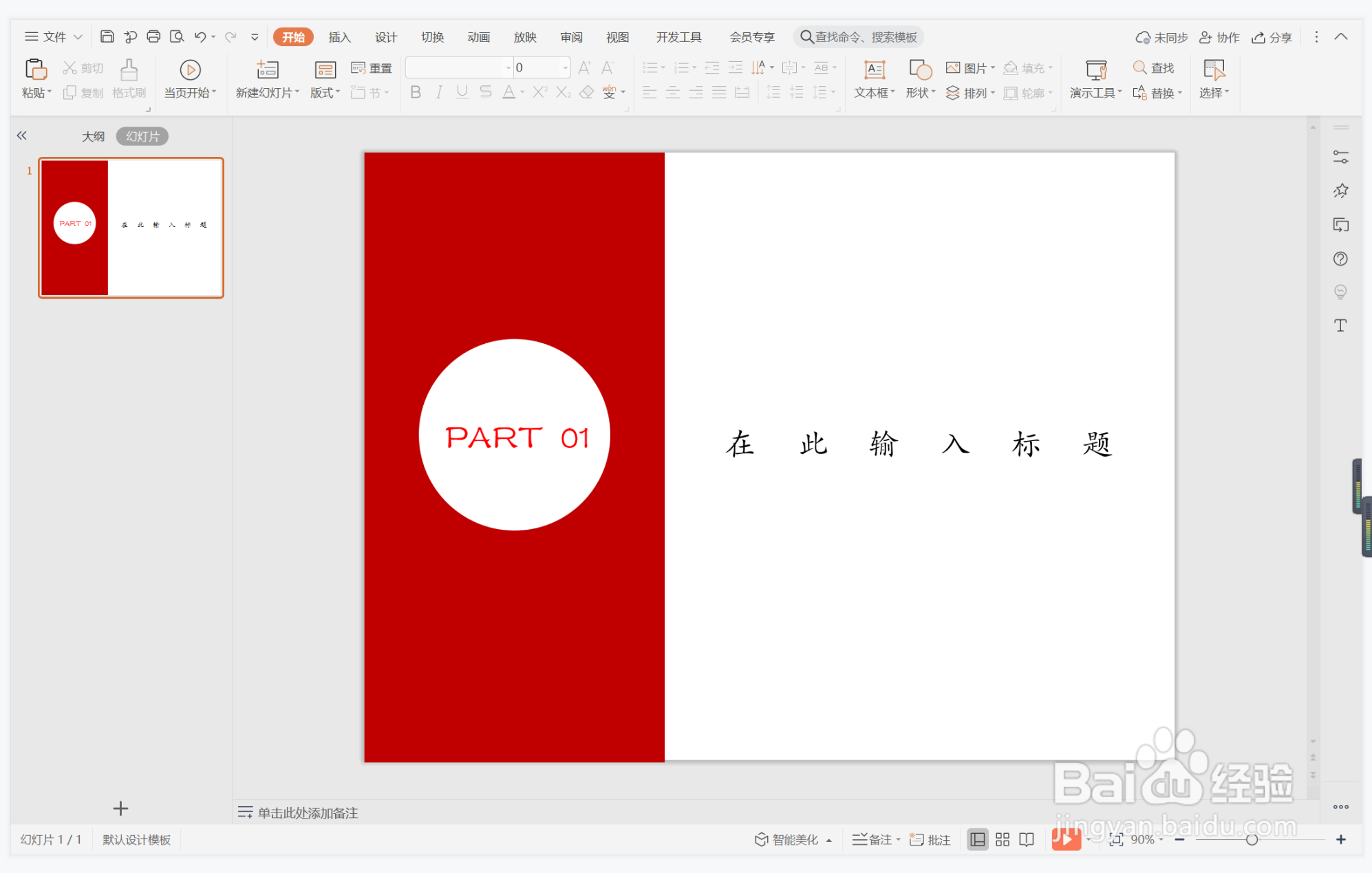The image size is (1372, 873).
Task: Expand the 排列 arrange dropdown
Action: [972, 92]
